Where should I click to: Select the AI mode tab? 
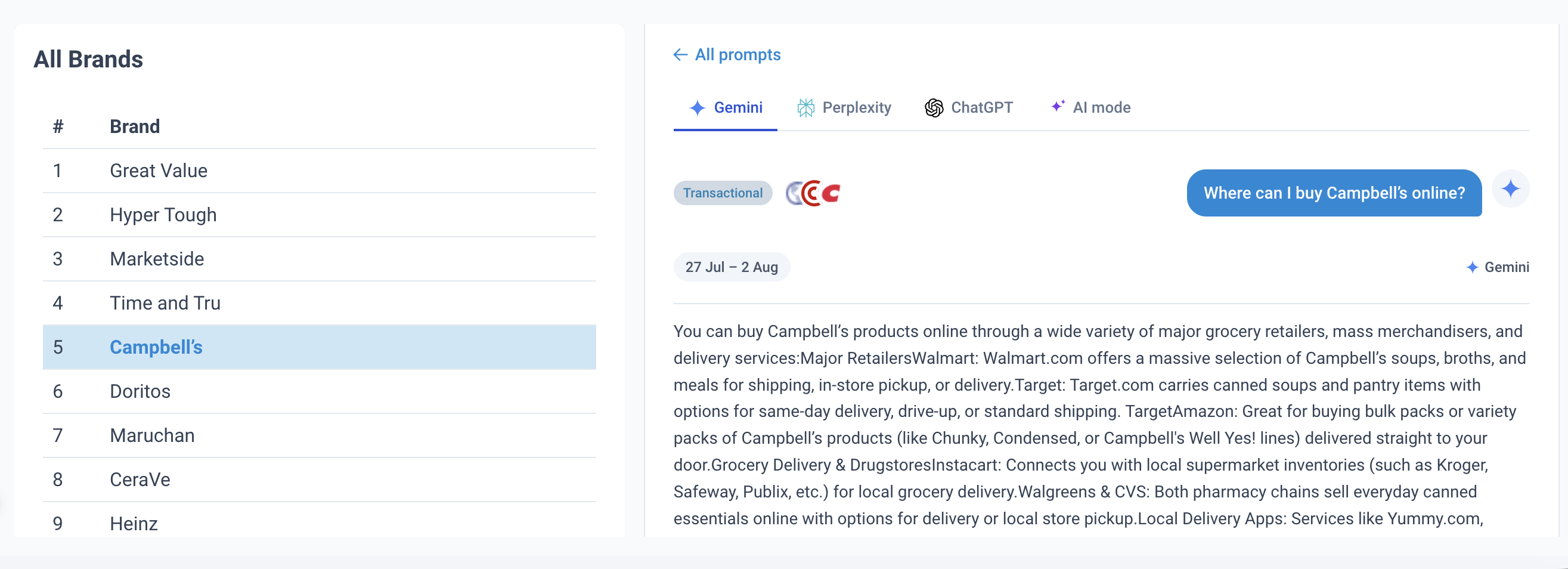coord(1090,108)
